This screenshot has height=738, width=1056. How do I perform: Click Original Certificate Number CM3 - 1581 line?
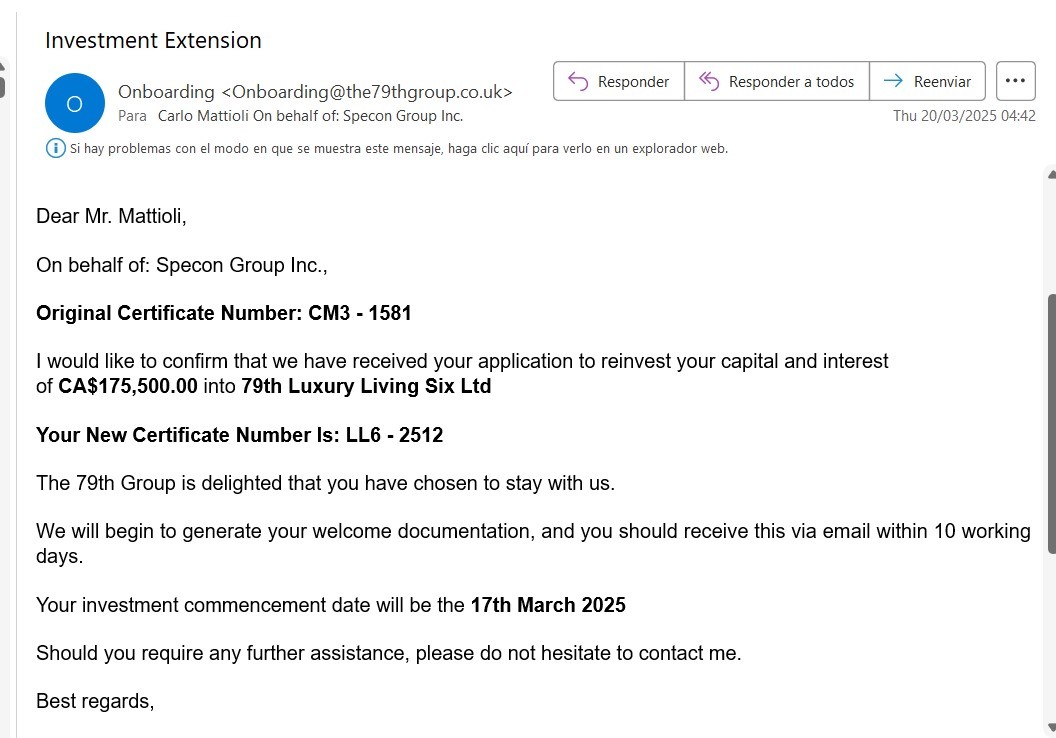pyautogui.click(x=223, y=313)
